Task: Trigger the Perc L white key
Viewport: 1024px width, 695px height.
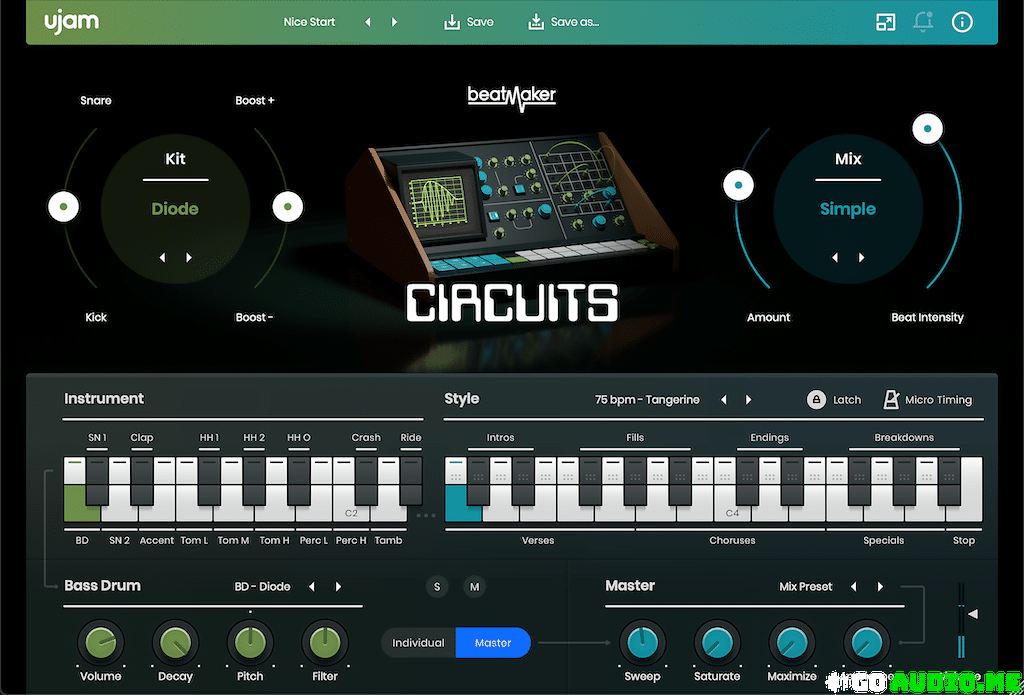Action: 314,513
